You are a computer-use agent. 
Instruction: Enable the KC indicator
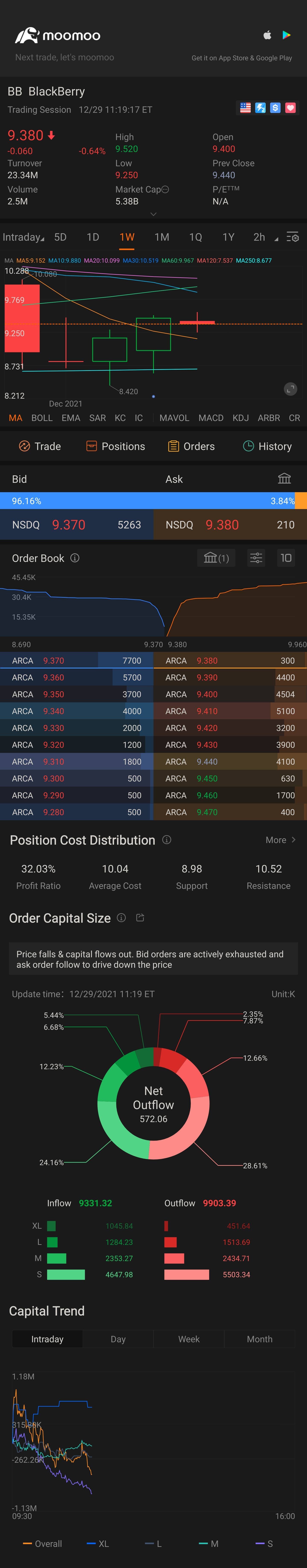[120, 418]
